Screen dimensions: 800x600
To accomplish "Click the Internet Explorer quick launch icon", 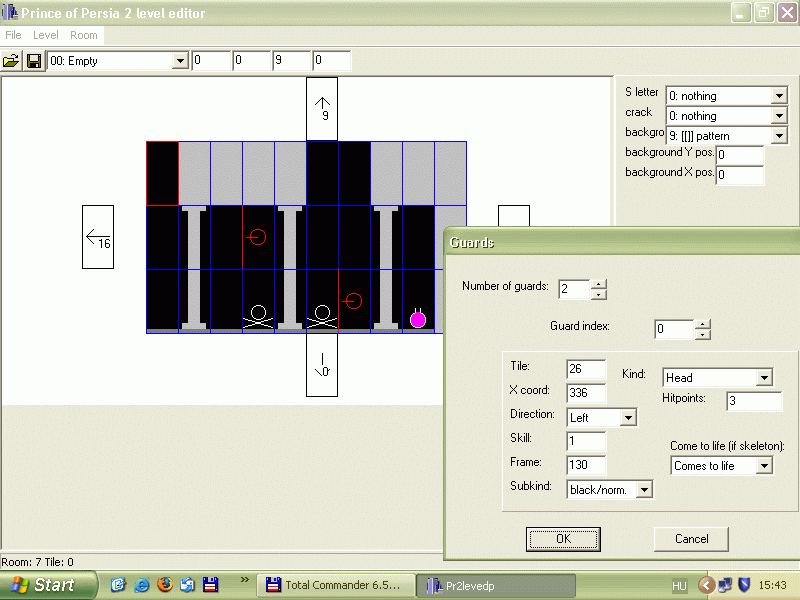I will click(x=142, y=584).
